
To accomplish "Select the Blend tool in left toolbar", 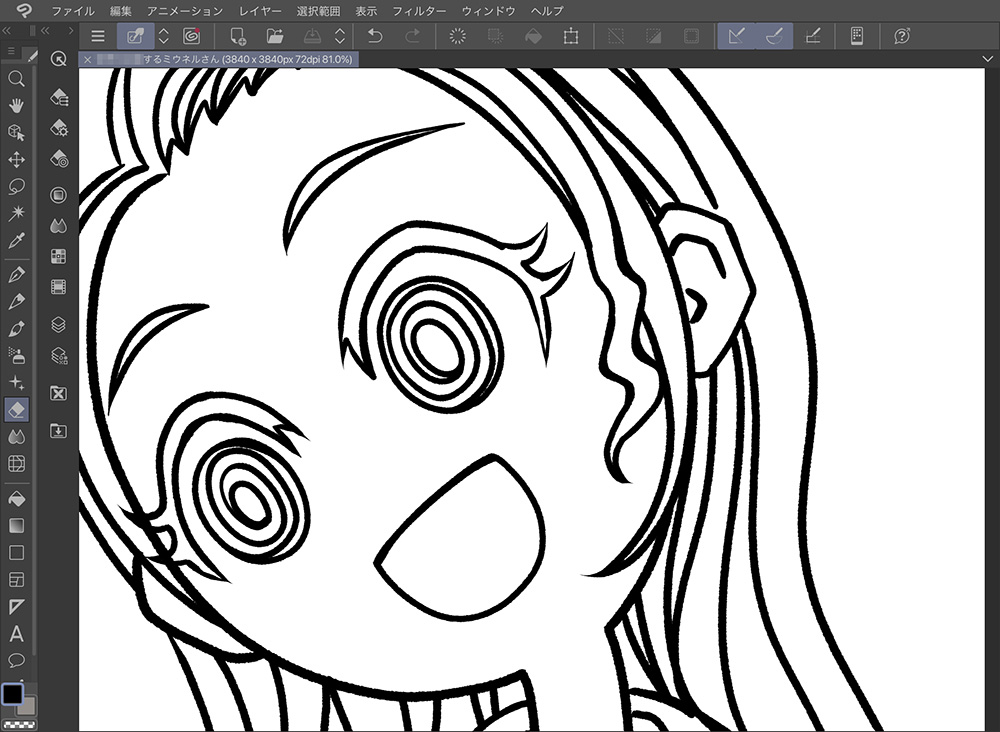I will (17, 437).
